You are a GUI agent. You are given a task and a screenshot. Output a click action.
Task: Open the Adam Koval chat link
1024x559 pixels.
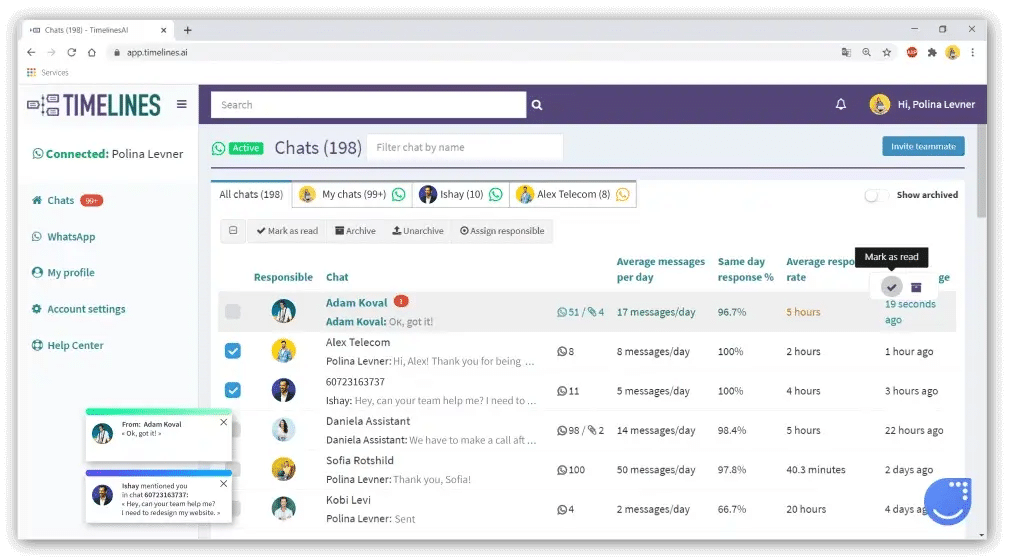click(357, 302)
